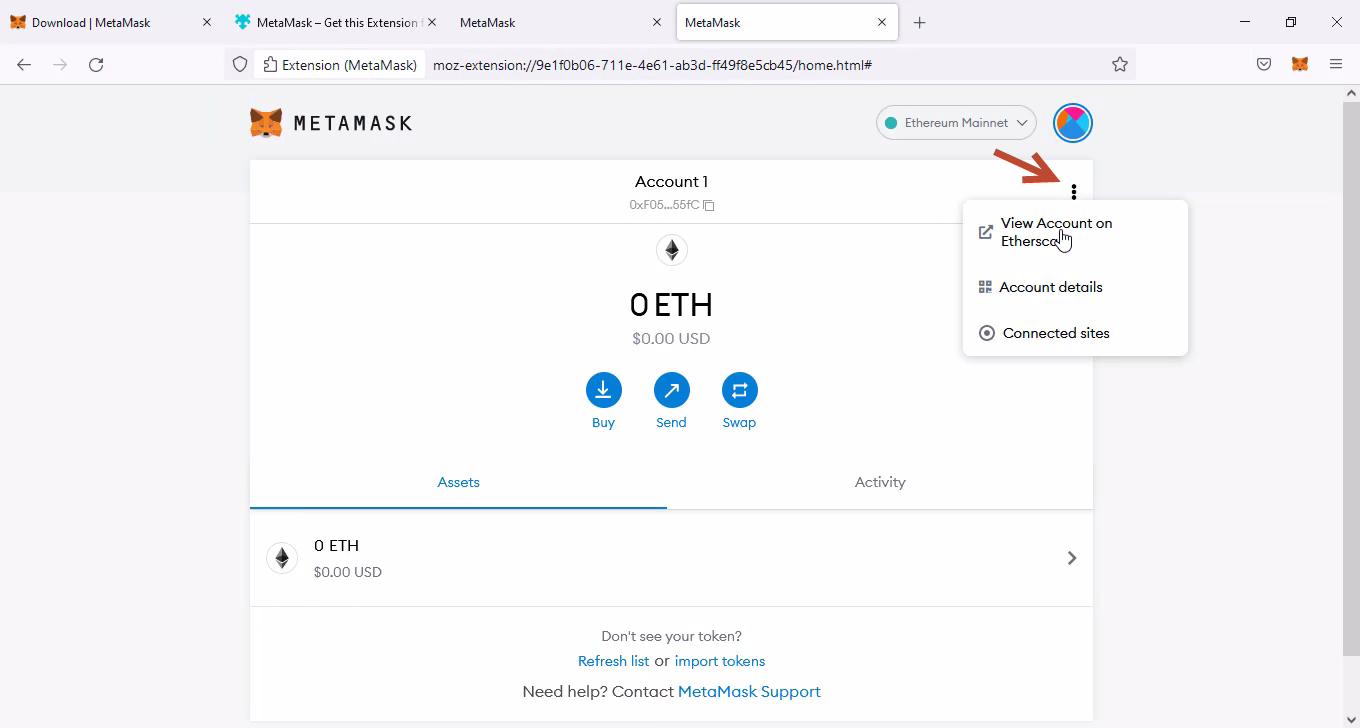
Task: Open the Firefox hamburger application menu
Action: tap(1335, 64)
